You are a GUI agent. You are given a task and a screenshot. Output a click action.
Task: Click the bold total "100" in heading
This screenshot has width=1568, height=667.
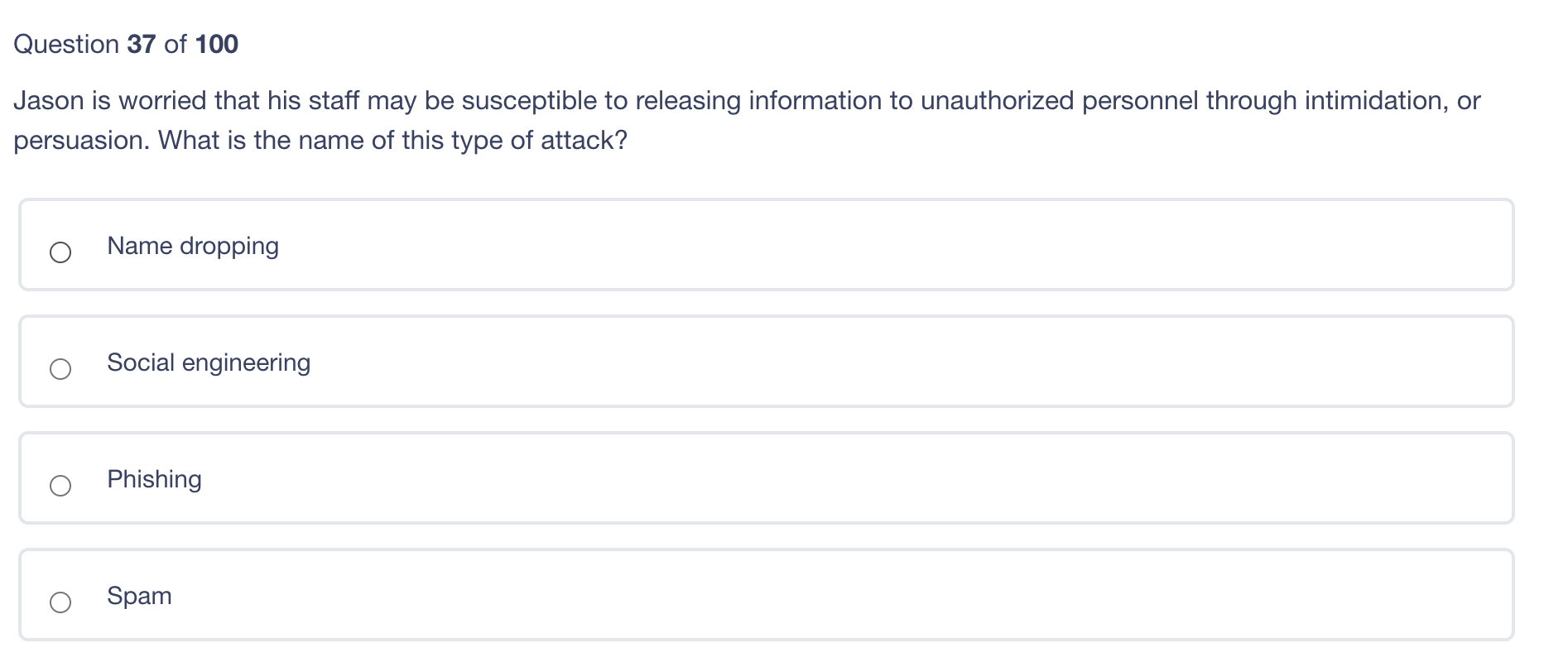(217, 44)
